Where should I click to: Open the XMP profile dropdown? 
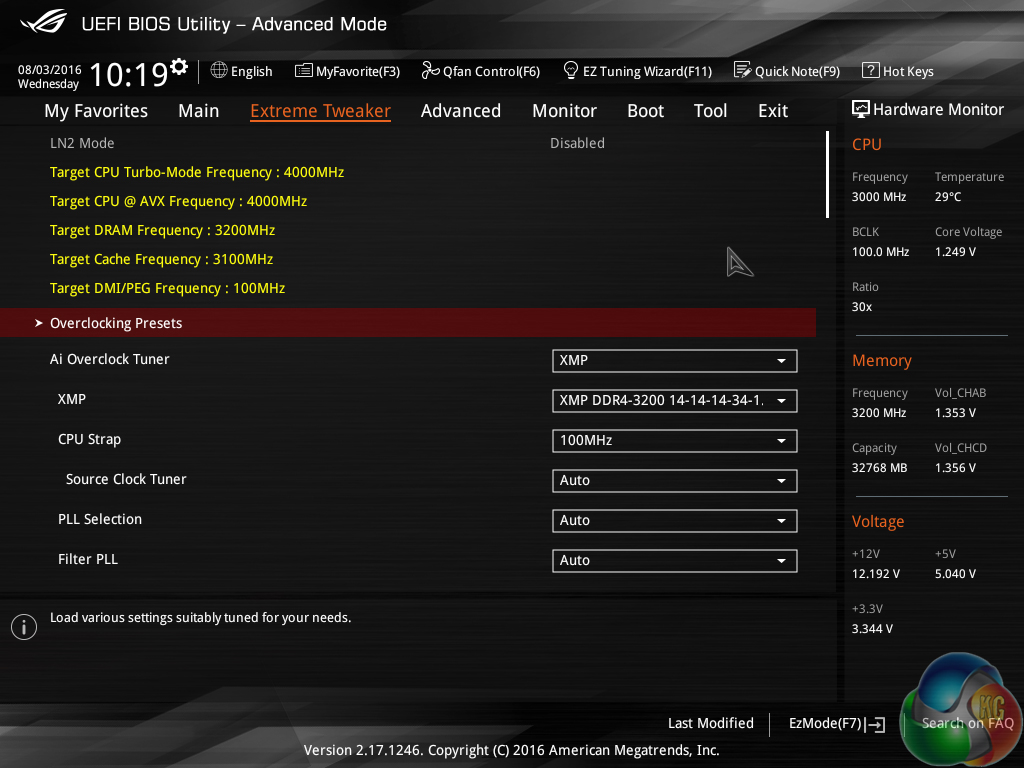pos(674,400)
